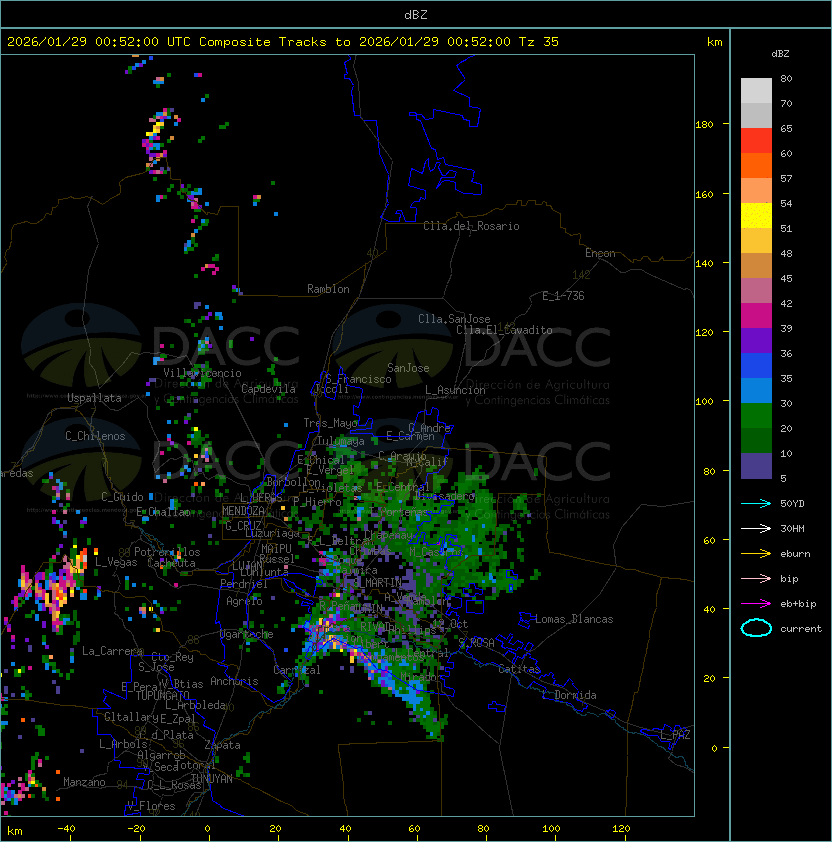The width and height of the screenshot is (832, 842).
Task: Pick the purple swatch below 39 dBZ
Action: (x=756, y=340)
